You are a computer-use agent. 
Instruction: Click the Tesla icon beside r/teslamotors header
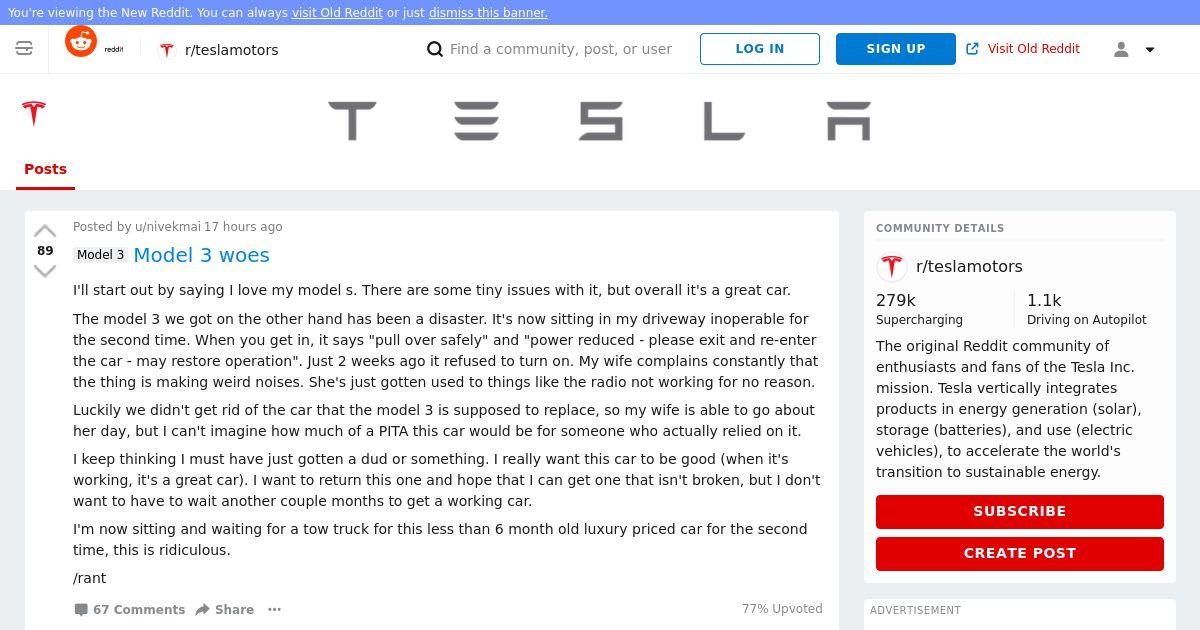coord(167,49)
